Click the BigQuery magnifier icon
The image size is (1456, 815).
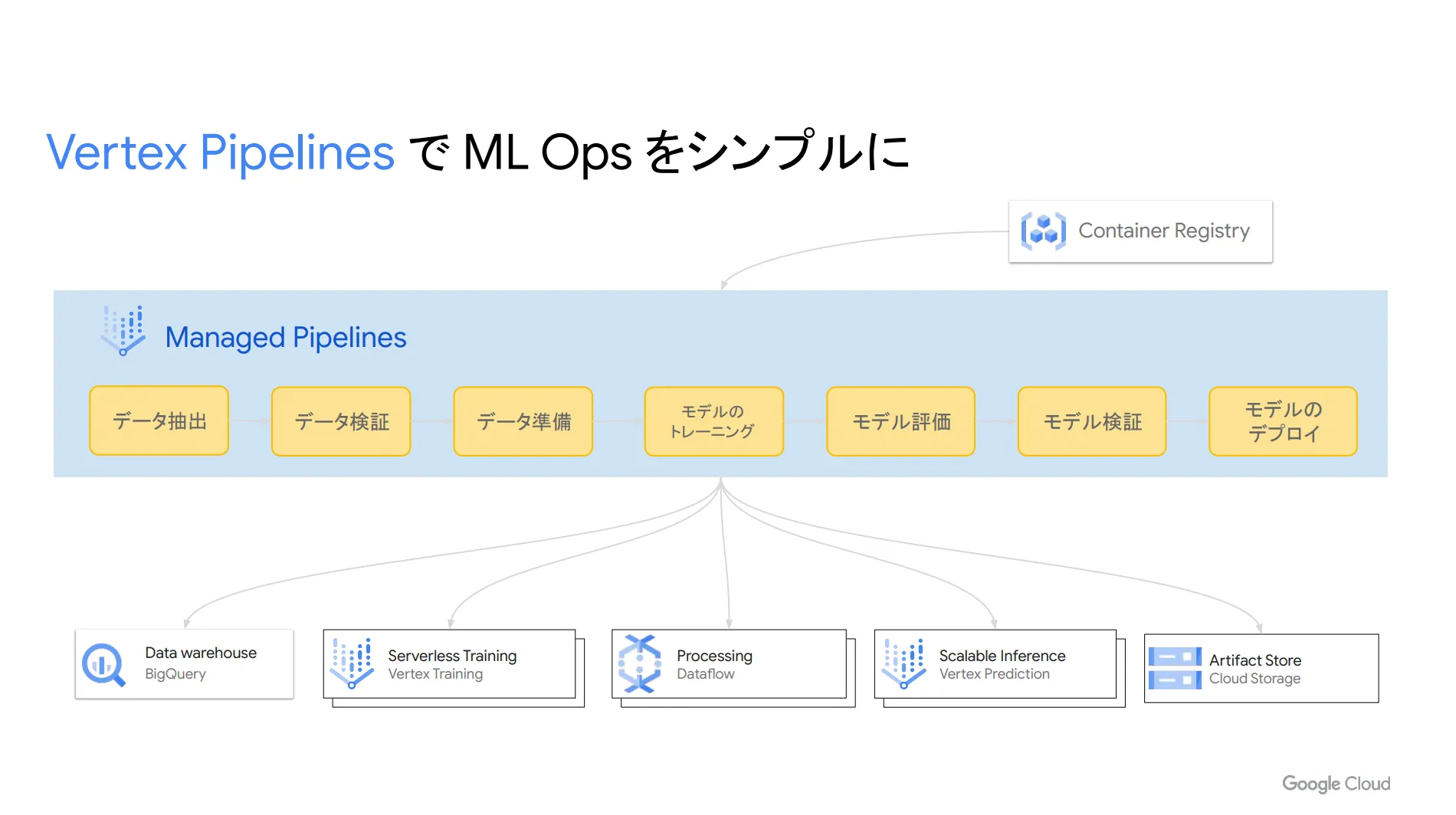click(x=103, y=665)
